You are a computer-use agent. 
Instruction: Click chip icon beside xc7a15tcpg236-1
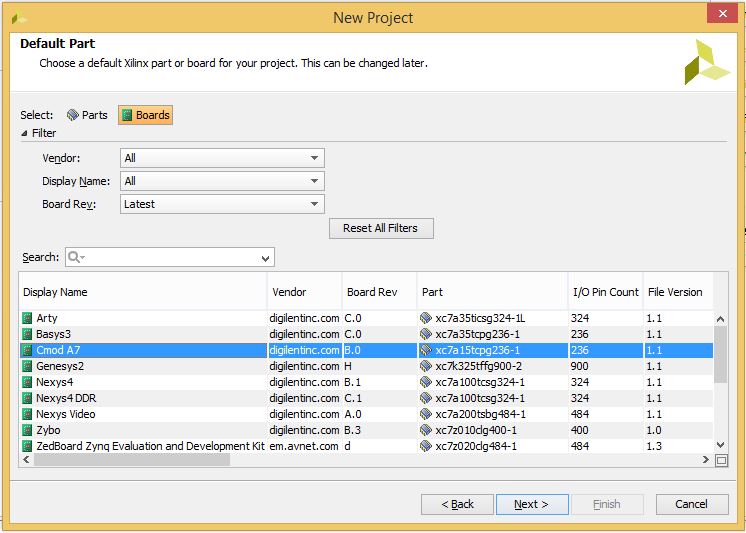(x=426, y=350)
